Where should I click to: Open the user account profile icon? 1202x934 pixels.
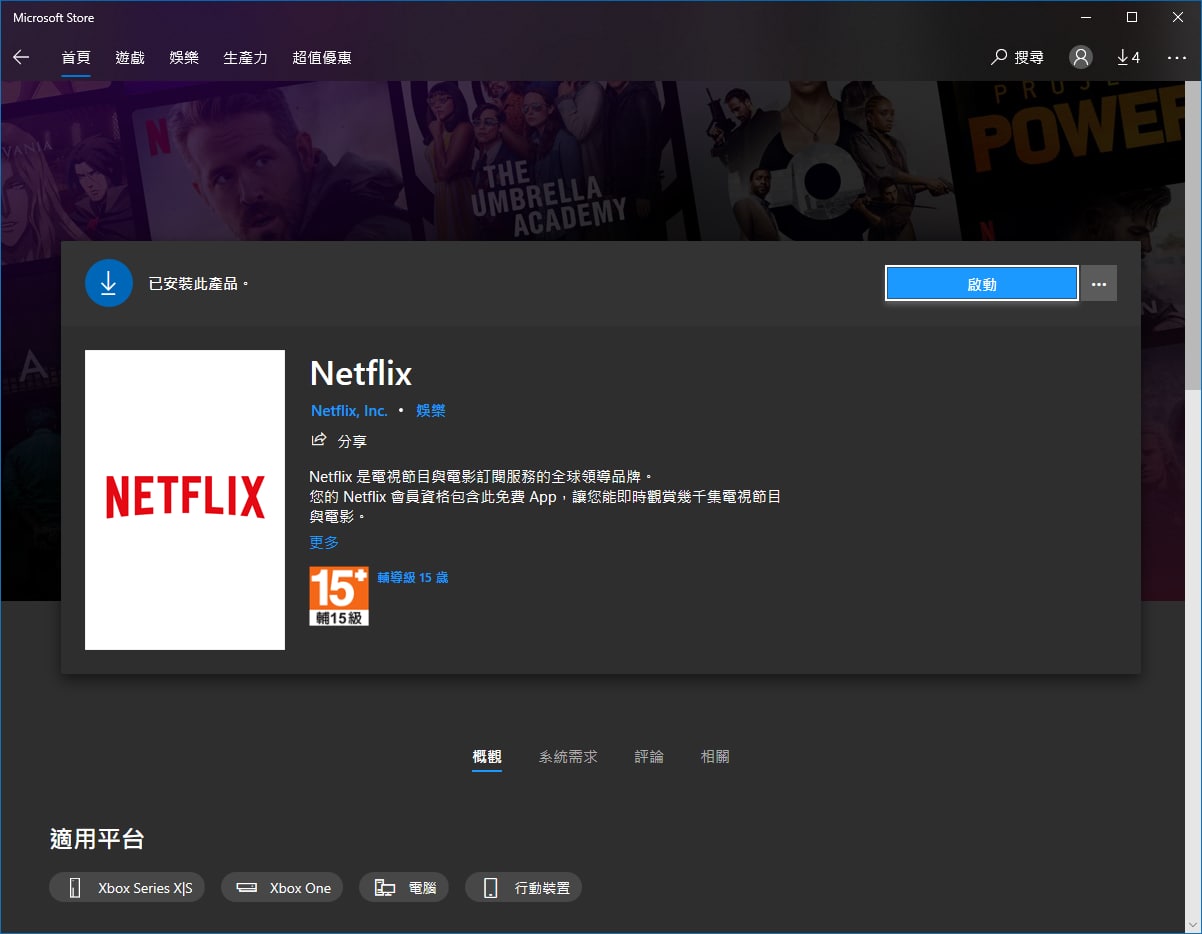coord(1080,58)
